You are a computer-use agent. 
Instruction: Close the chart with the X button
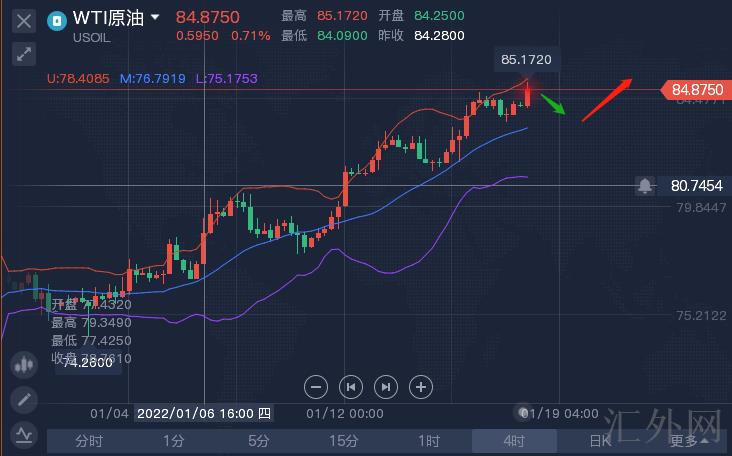tap(24, 20)
